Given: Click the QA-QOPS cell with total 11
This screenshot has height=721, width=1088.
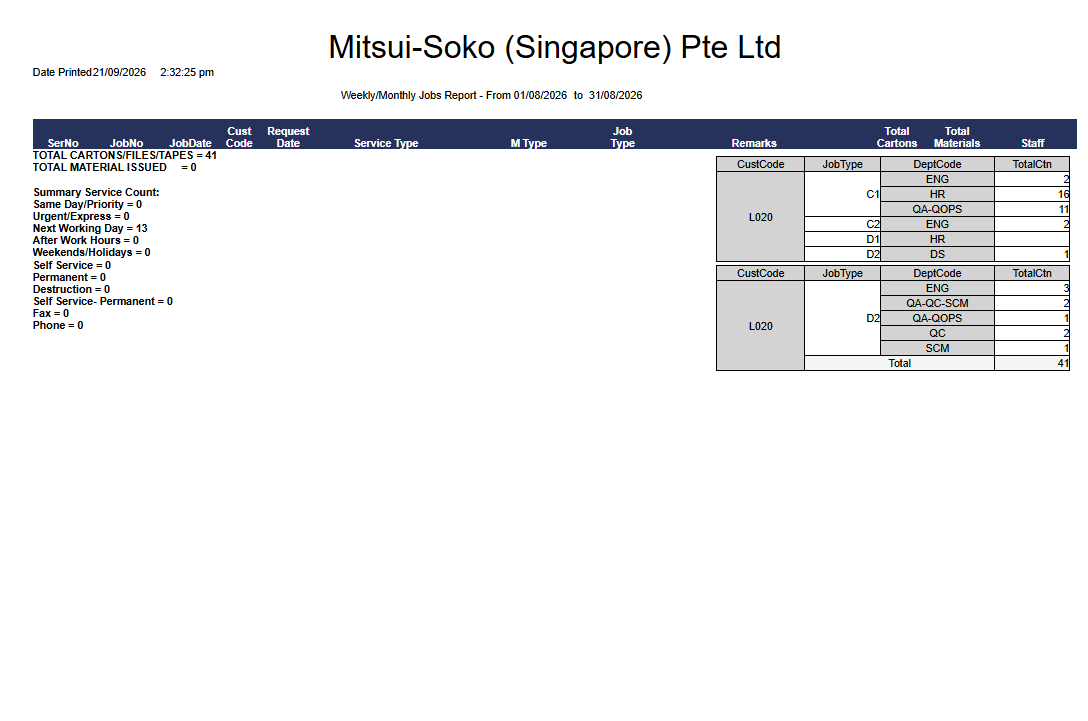Looking at the screenshot, I should point(937,210).
